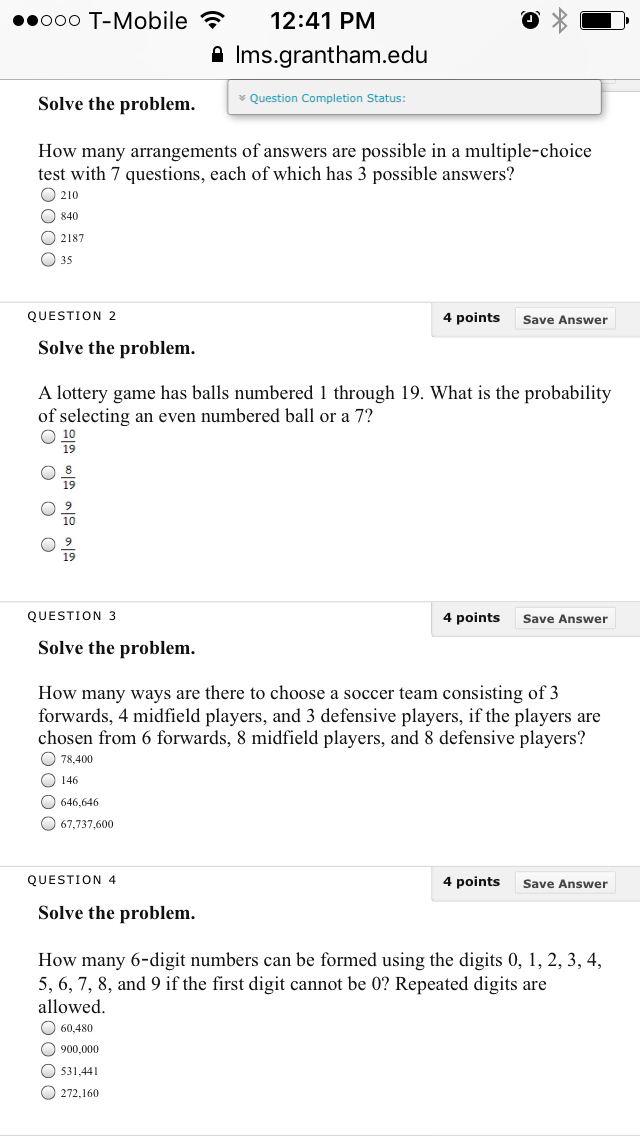Screen dimensions: 640x1136
Task: Tap the battery indicator icon
Action: tap(604, 21)
